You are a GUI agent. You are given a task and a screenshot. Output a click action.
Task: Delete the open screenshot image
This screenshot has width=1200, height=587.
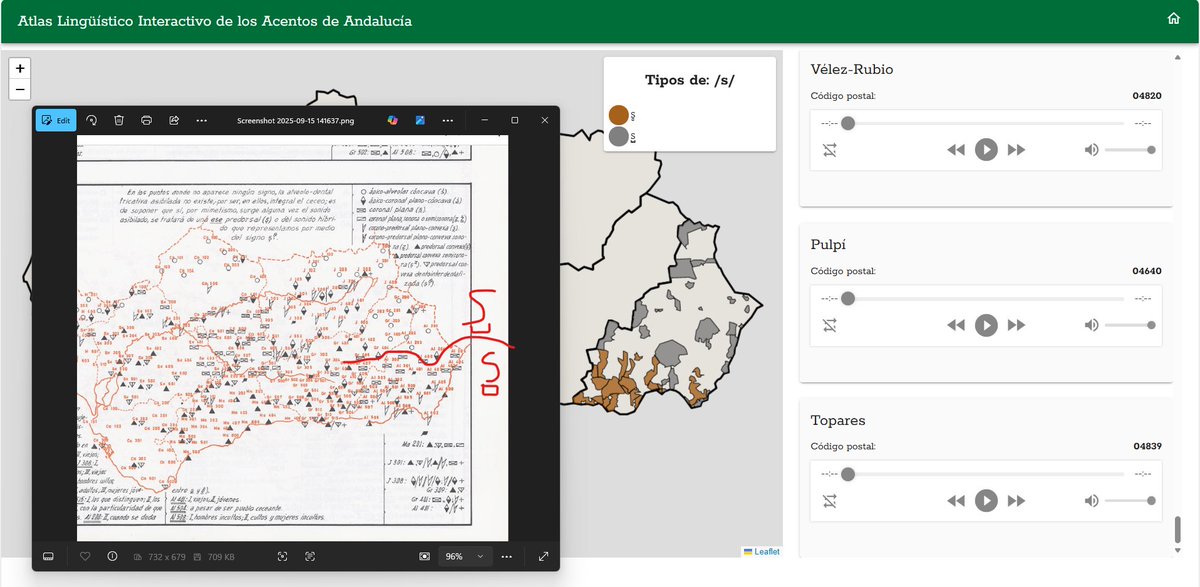click(x=119, y=120)
